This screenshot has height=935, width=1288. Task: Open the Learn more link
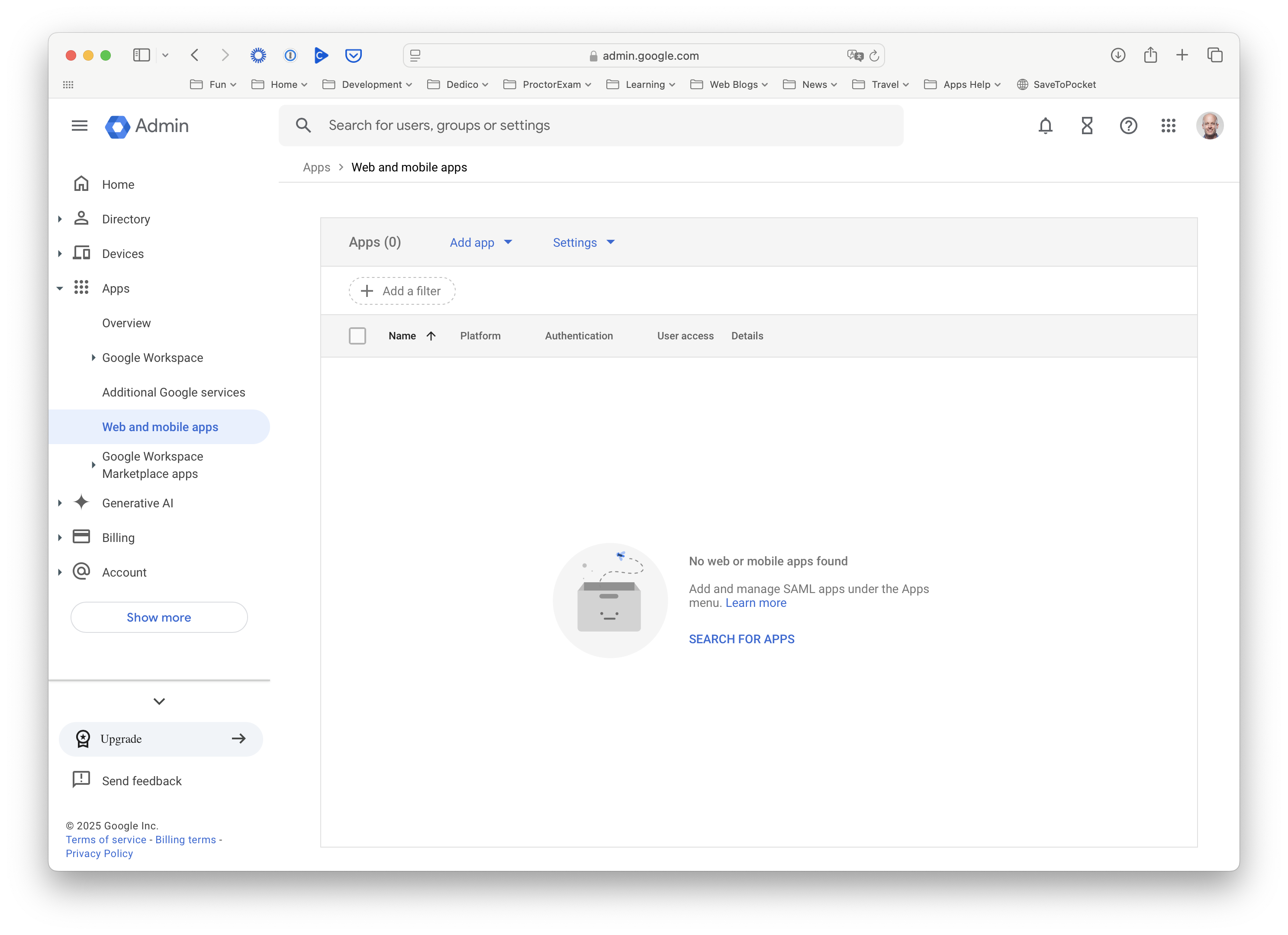click(756, 603)
